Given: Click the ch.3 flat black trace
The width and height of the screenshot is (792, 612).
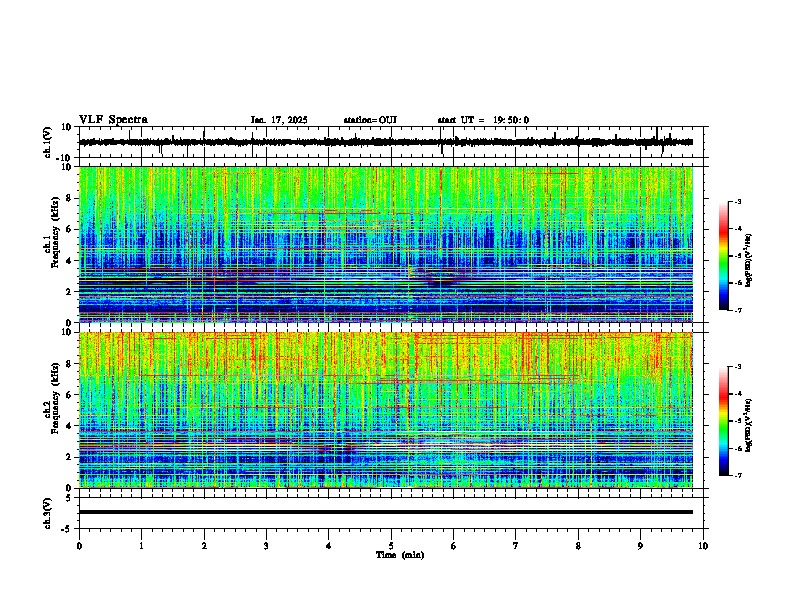Looking at the screenshot, I should [386, 512].
